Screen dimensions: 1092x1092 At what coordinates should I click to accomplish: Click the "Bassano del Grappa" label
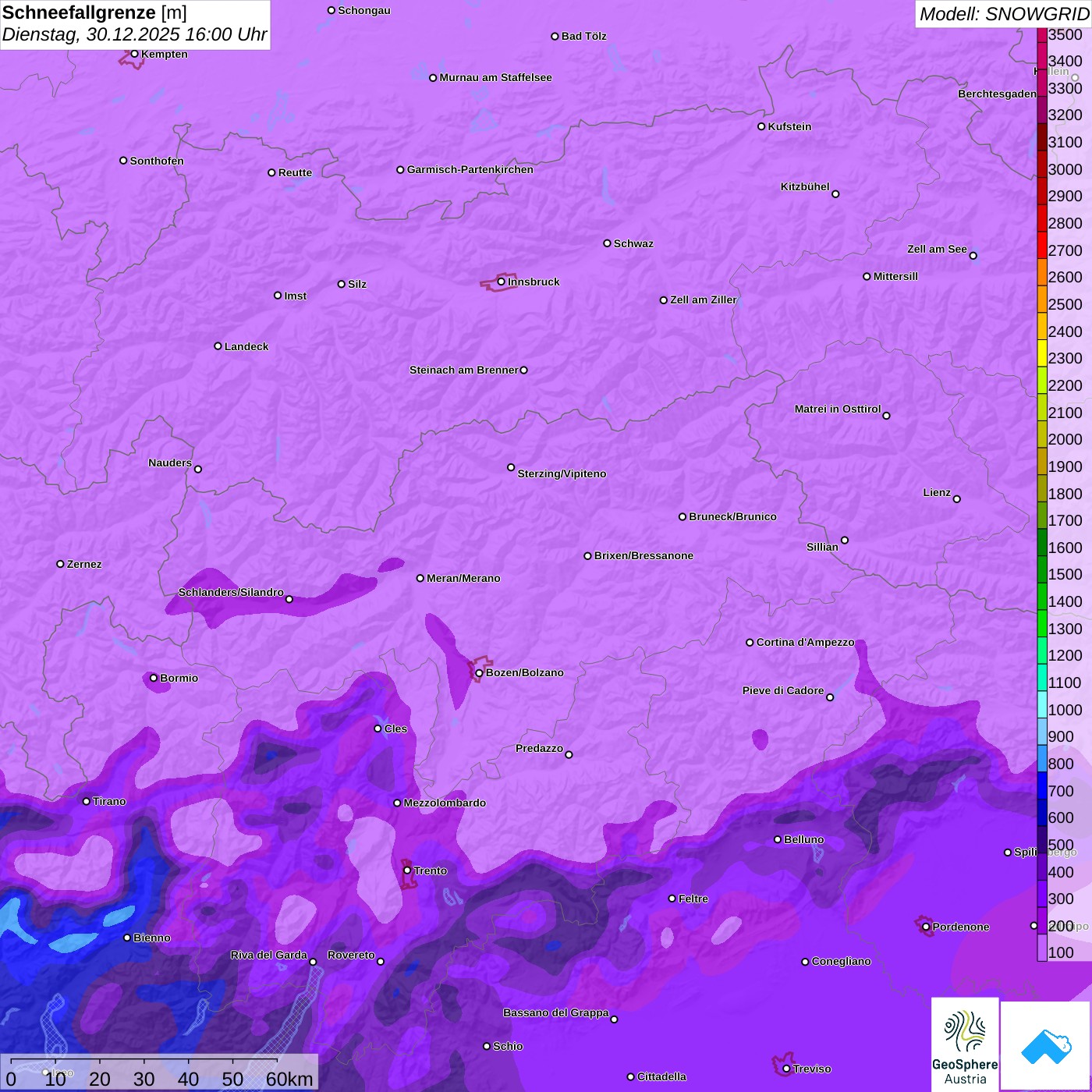click(556, 1012)
